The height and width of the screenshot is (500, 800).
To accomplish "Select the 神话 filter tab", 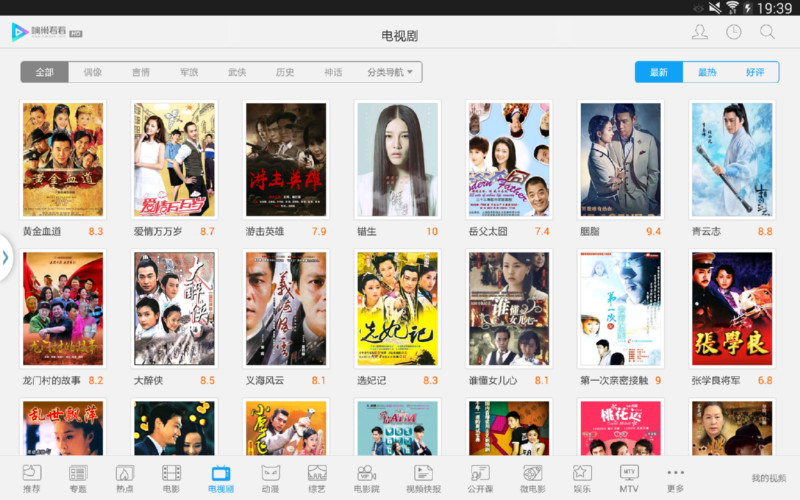I will [x=333, y=72].
